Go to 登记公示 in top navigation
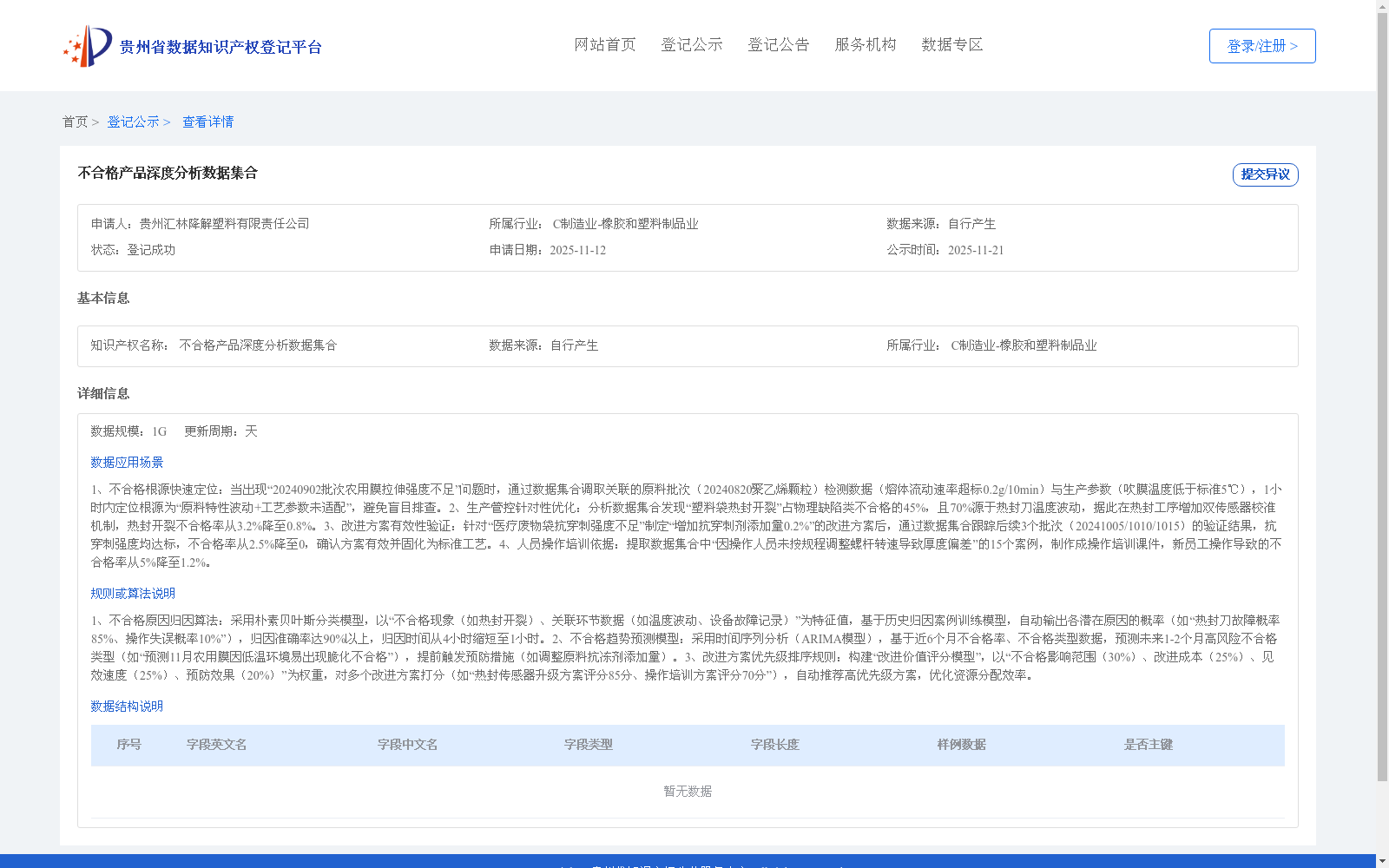Viewport: 1389px width, 868px height. (x=692, y=44)
